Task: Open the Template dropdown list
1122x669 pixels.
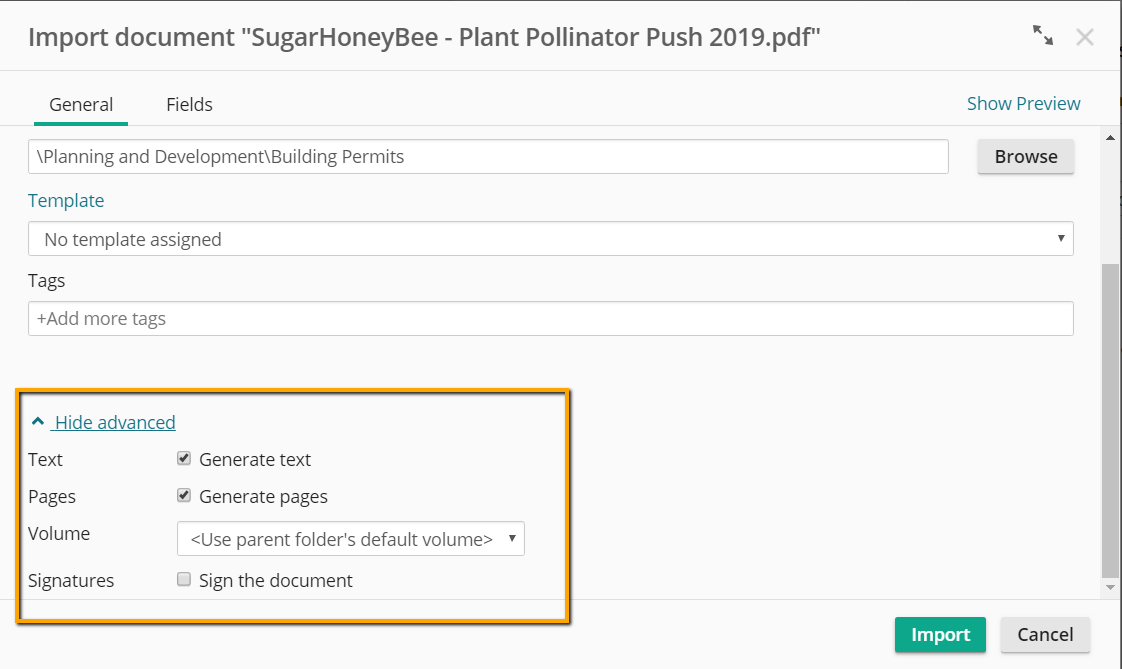Action: [x=550, y=239]
